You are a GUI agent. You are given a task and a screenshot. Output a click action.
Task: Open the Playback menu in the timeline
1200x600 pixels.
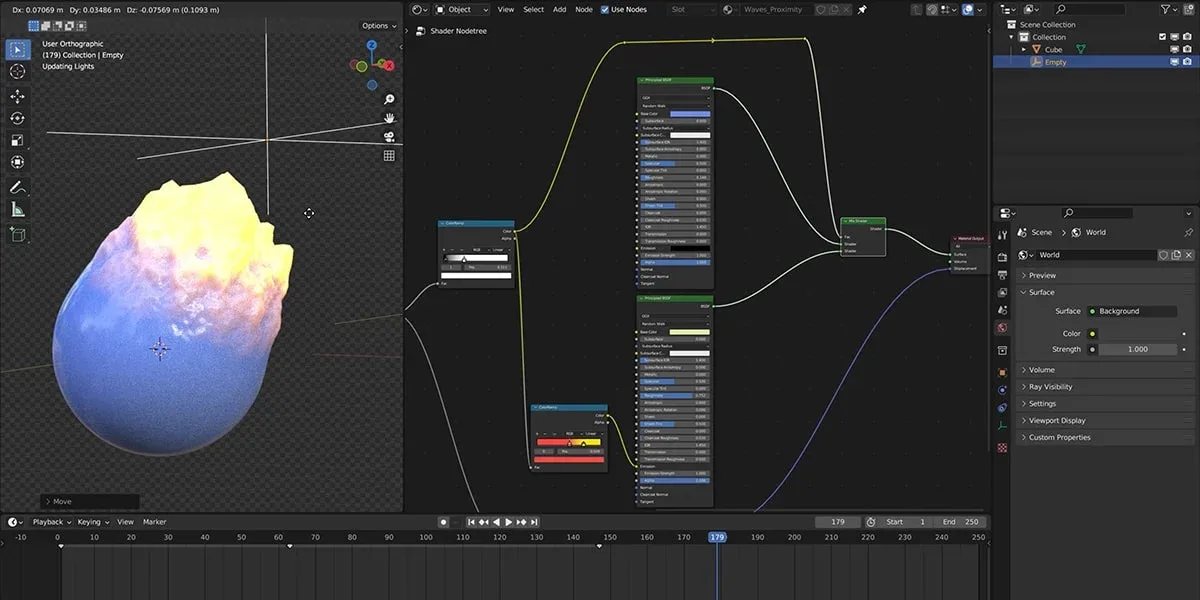(x=47, y=521)
